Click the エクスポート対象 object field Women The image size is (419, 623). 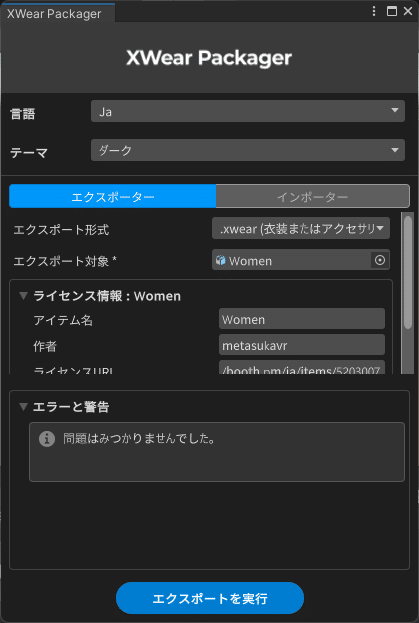[x=301, y=260]
